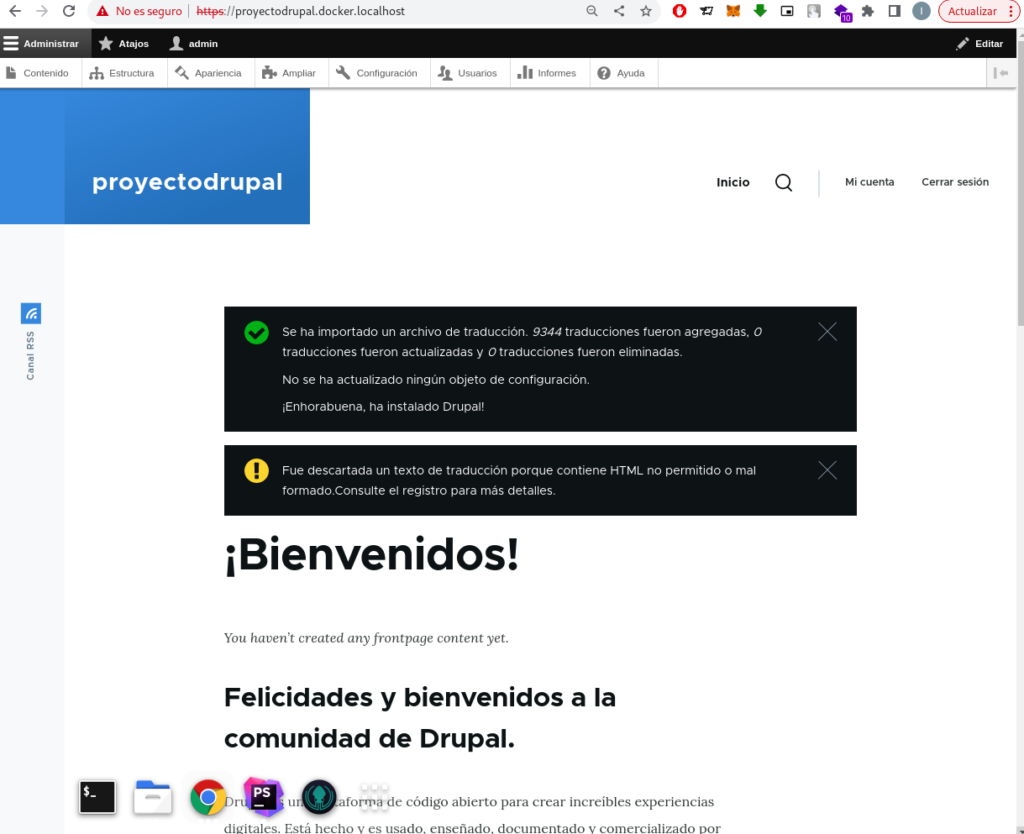Viewport: 1024px width, 834px height.
Task: Reload the page with the refresh icon
Action: pyautogui.click(x=69, y=11)
